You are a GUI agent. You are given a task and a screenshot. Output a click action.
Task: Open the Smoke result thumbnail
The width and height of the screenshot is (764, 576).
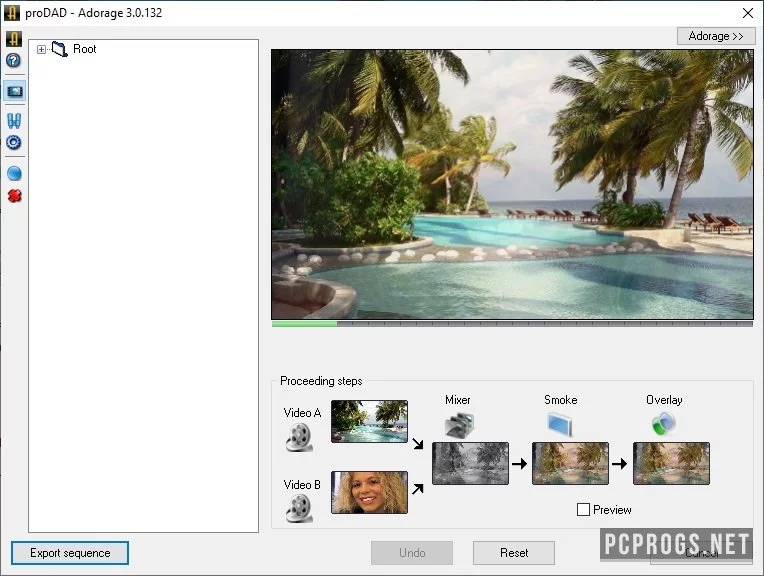coord(570,463)
